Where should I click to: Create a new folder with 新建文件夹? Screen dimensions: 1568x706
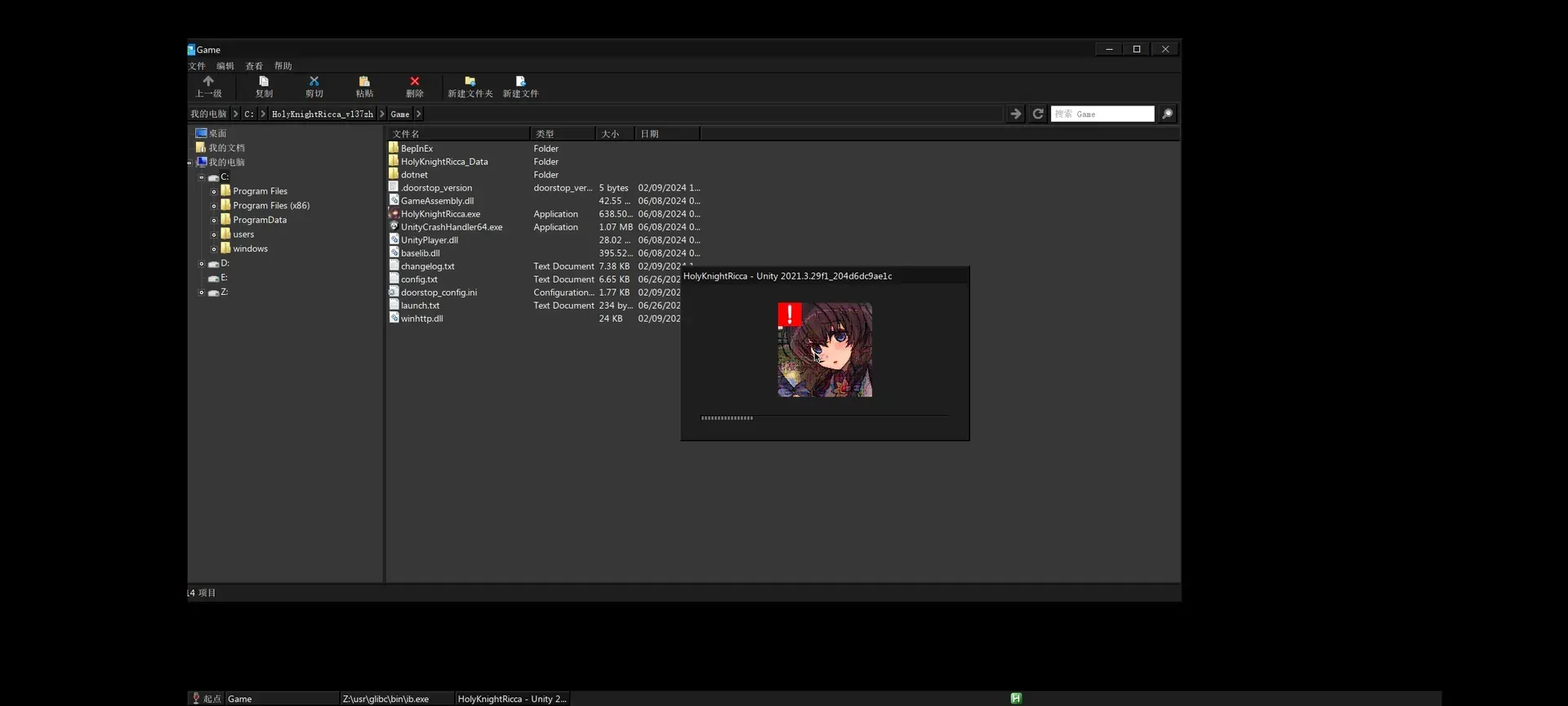tap(470, 87)
